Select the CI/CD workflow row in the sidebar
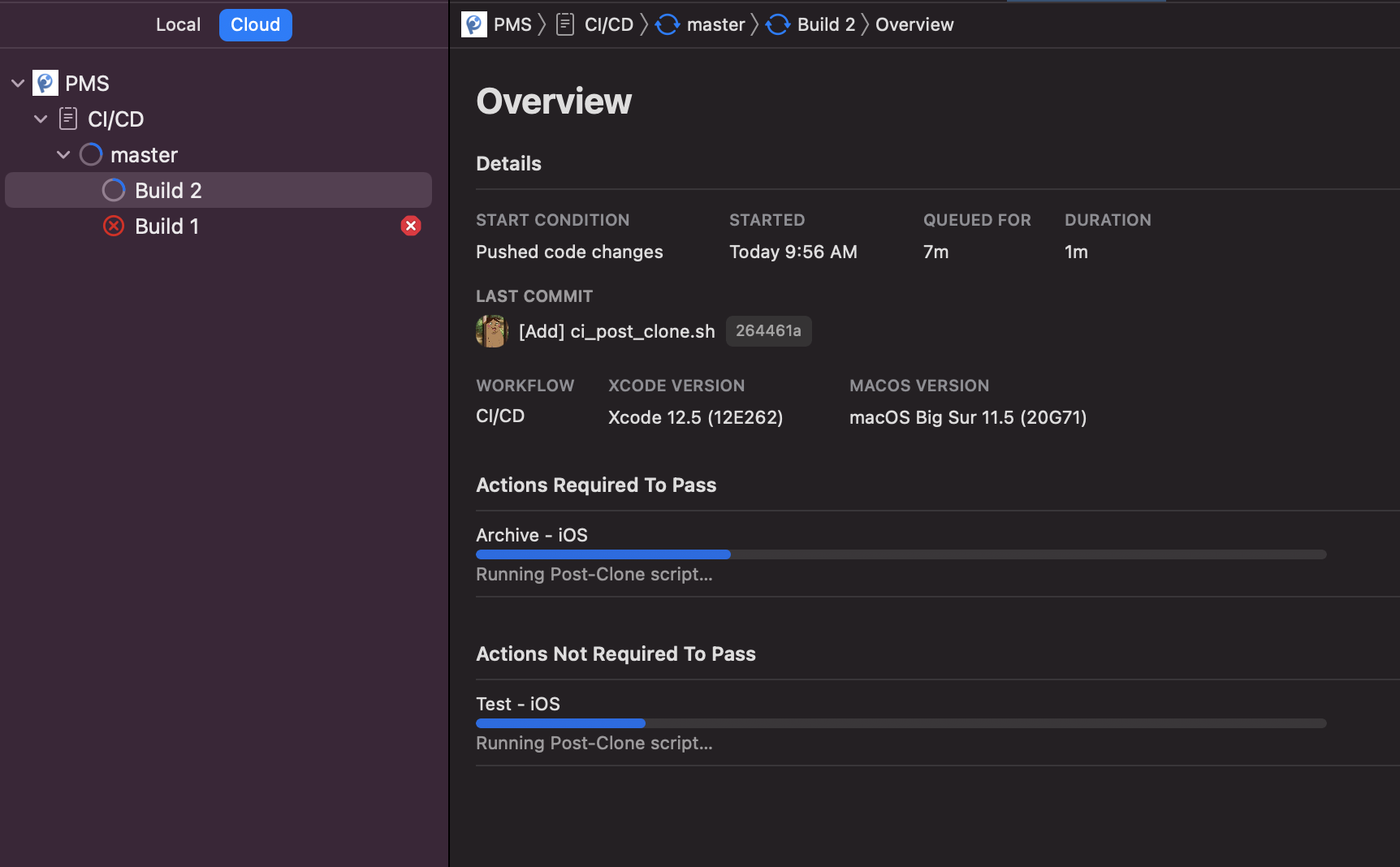This screenshot has width=1400, height=867. coord(218,119)
